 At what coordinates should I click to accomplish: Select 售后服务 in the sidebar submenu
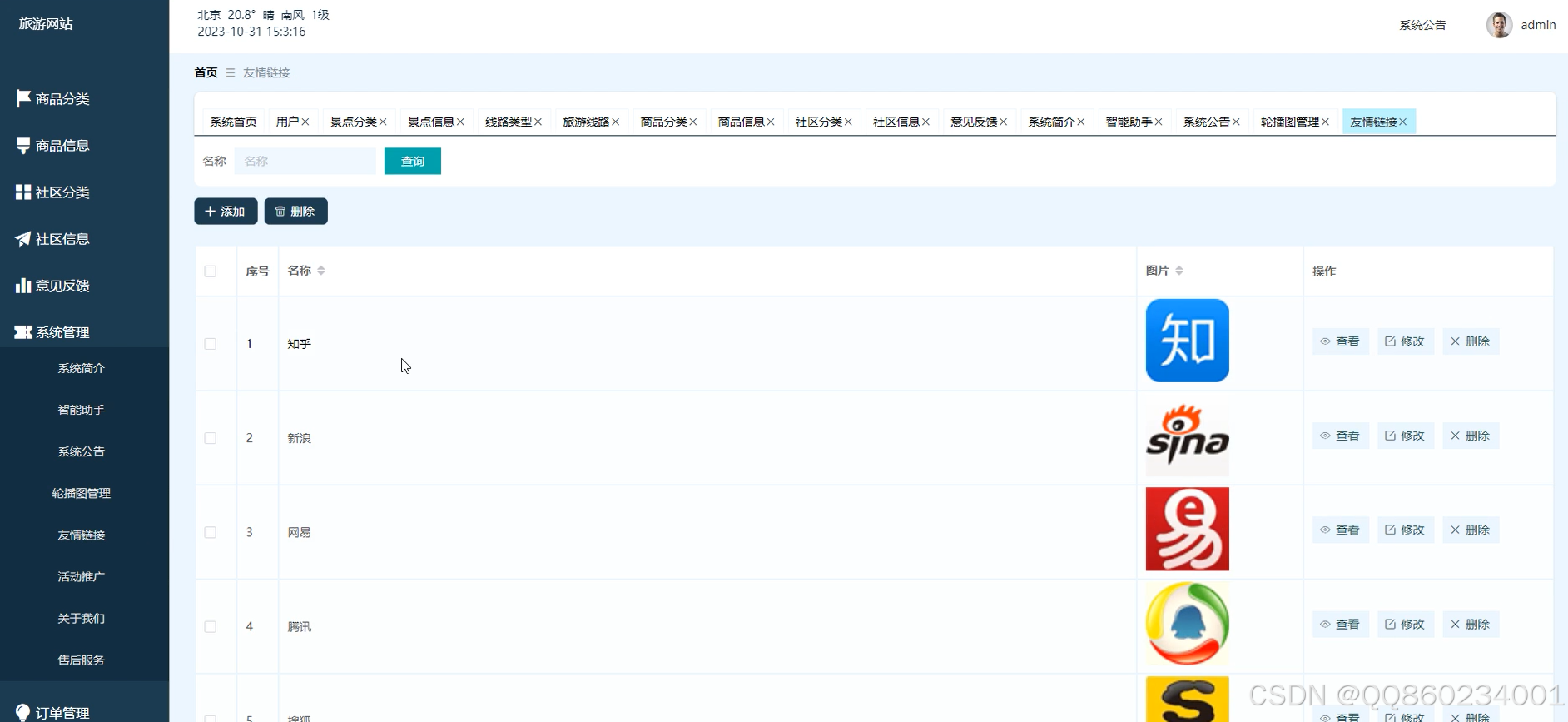click(x=82, y=660)
